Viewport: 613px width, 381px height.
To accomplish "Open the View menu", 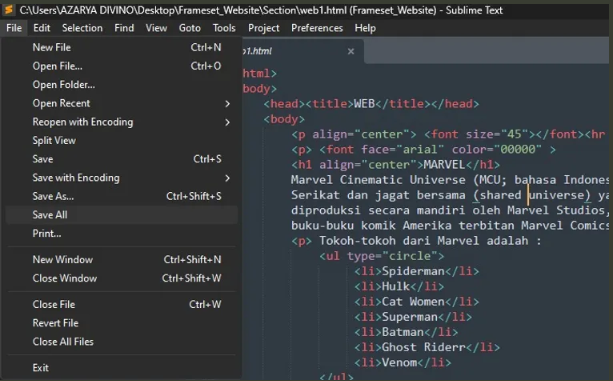I will click(156, 28).
